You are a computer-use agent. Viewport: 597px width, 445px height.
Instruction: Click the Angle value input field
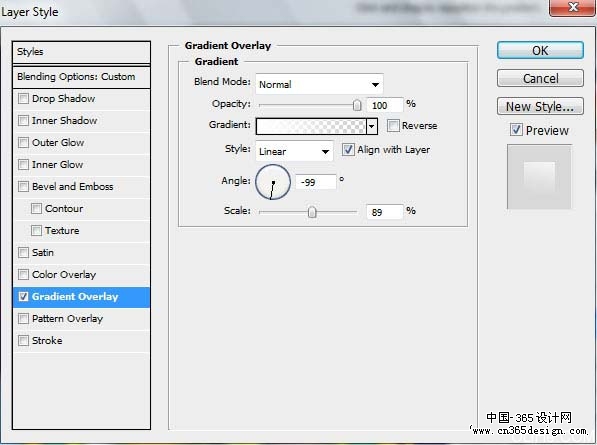316,182
